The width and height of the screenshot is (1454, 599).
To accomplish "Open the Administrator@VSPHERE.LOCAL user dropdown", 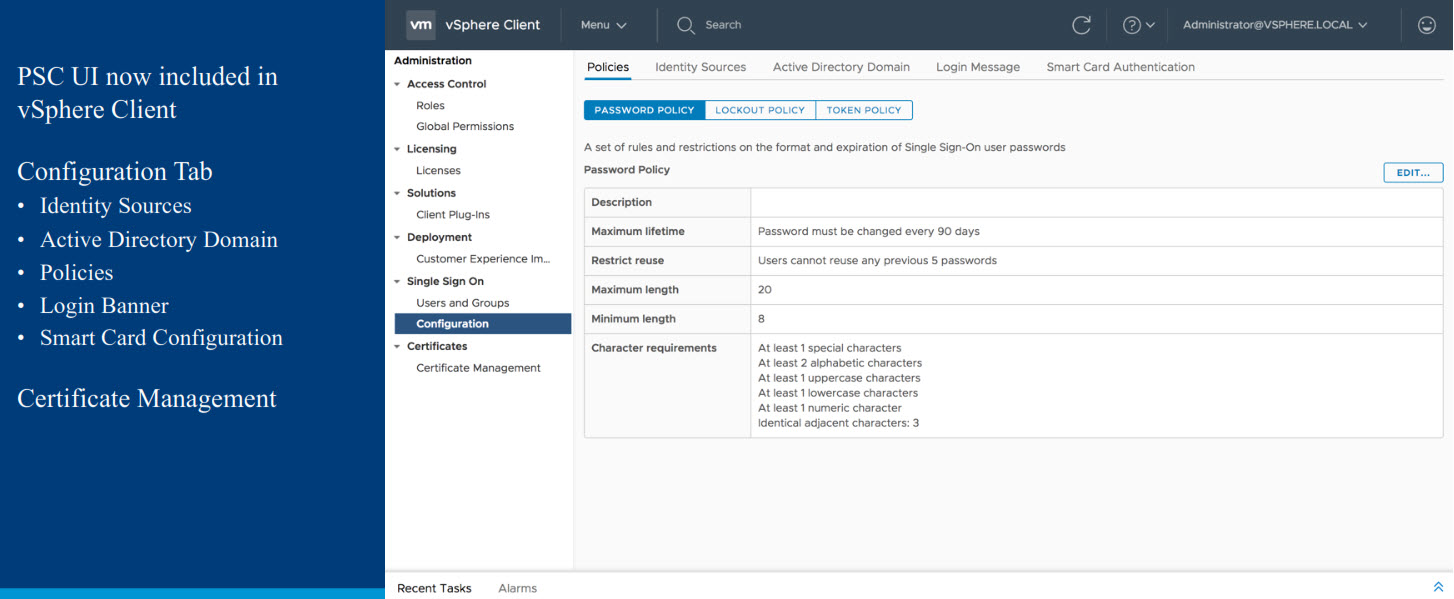I will tap(1275, 25).
